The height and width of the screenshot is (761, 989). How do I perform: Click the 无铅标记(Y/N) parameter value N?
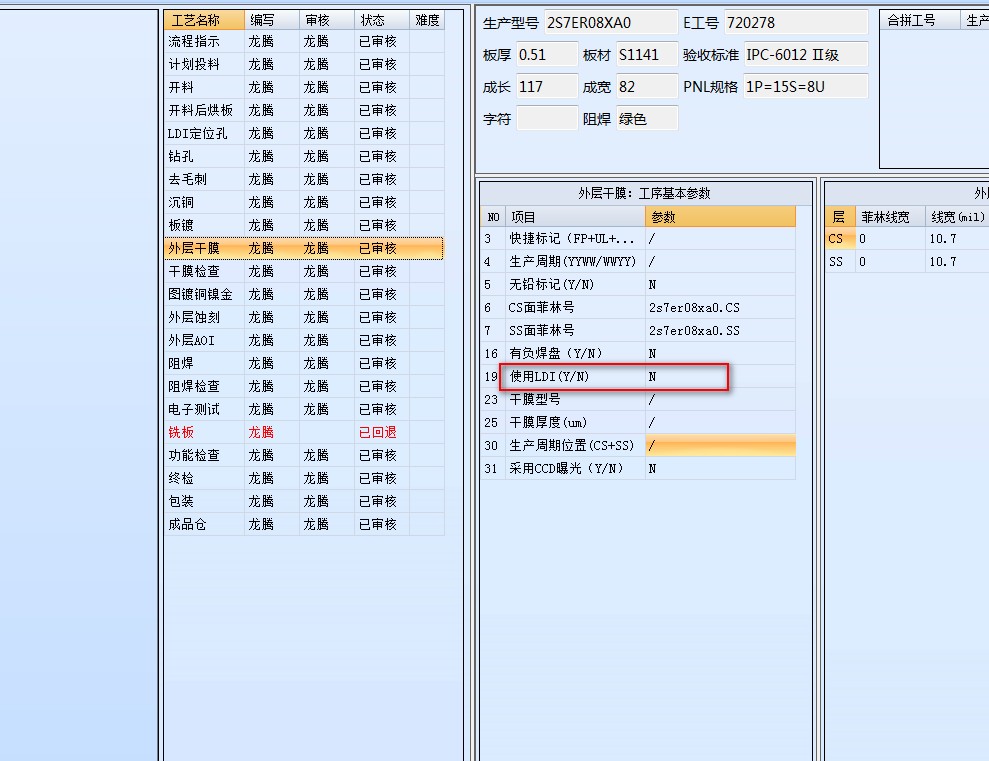pyautogui.click(x=720, y=284)
